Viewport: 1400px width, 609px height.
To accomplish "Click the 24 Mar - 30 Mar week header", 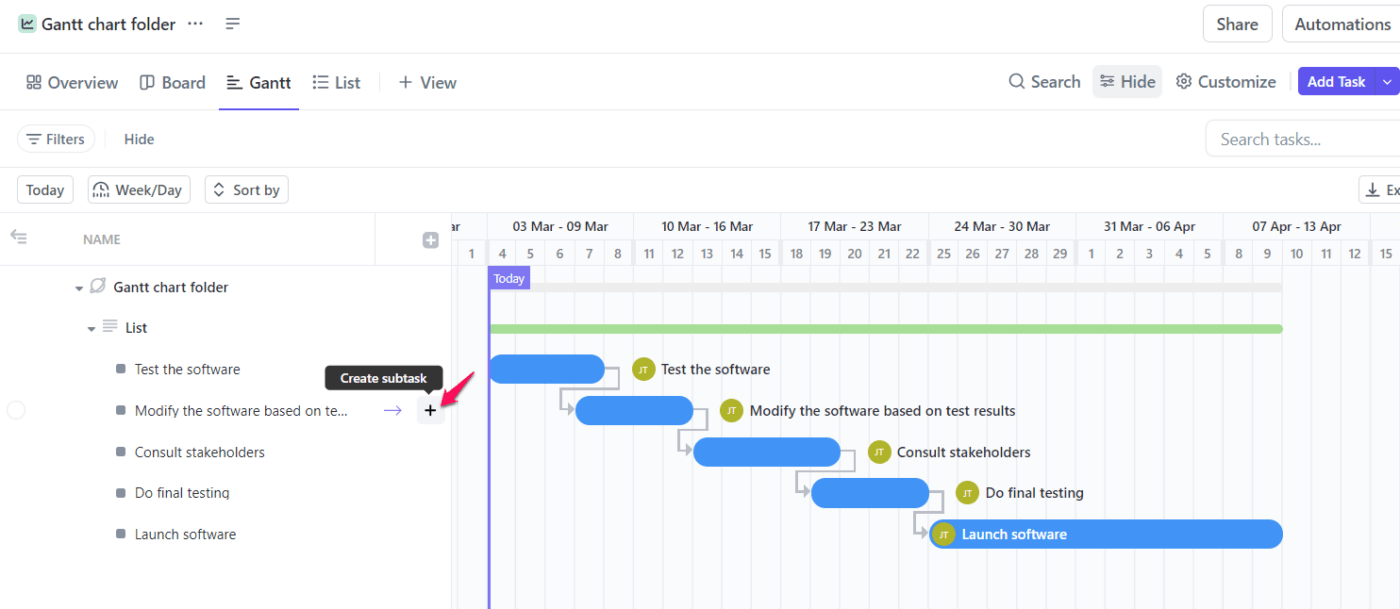I will tap(1002, 226).
